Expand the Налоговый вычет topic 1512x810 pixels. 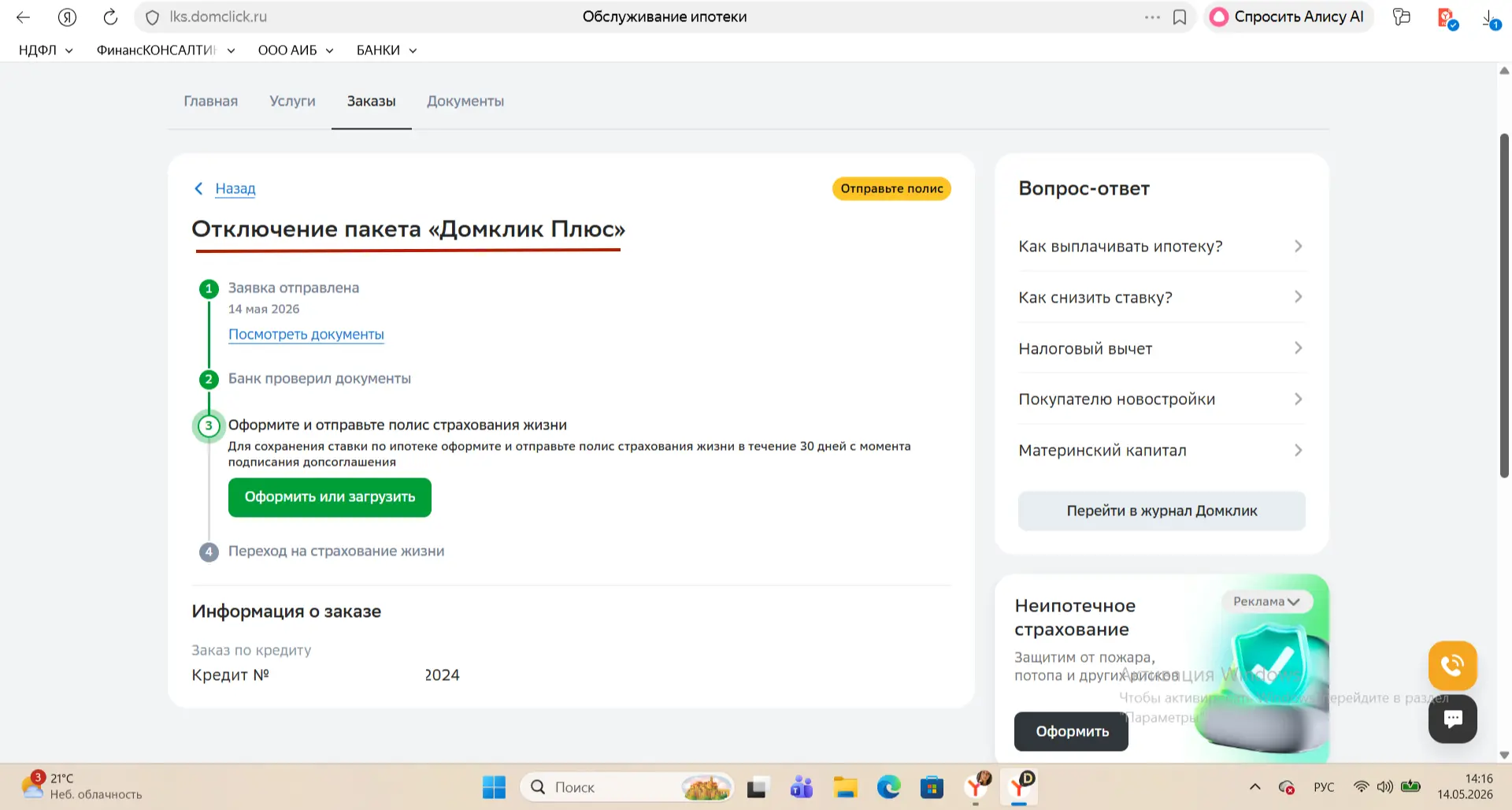[x=1162, y=348]
